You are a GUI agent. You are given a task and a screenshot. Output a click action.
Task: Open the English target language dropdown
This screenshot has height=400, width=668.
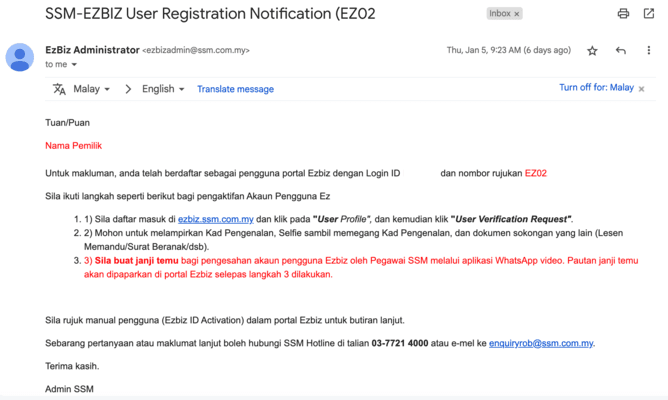point(163,89)
